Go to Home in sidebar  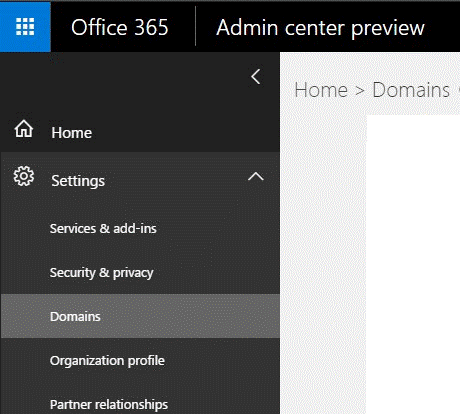(x=72, y=133)
